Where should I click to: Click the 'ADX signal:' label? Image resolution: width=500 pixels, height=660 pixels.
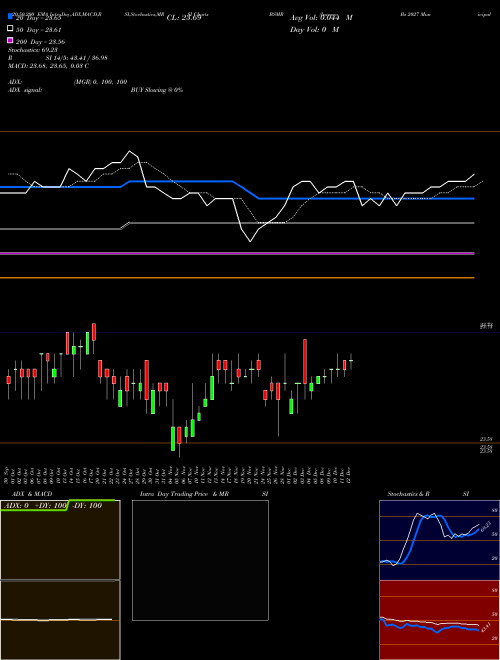(25, 90)
